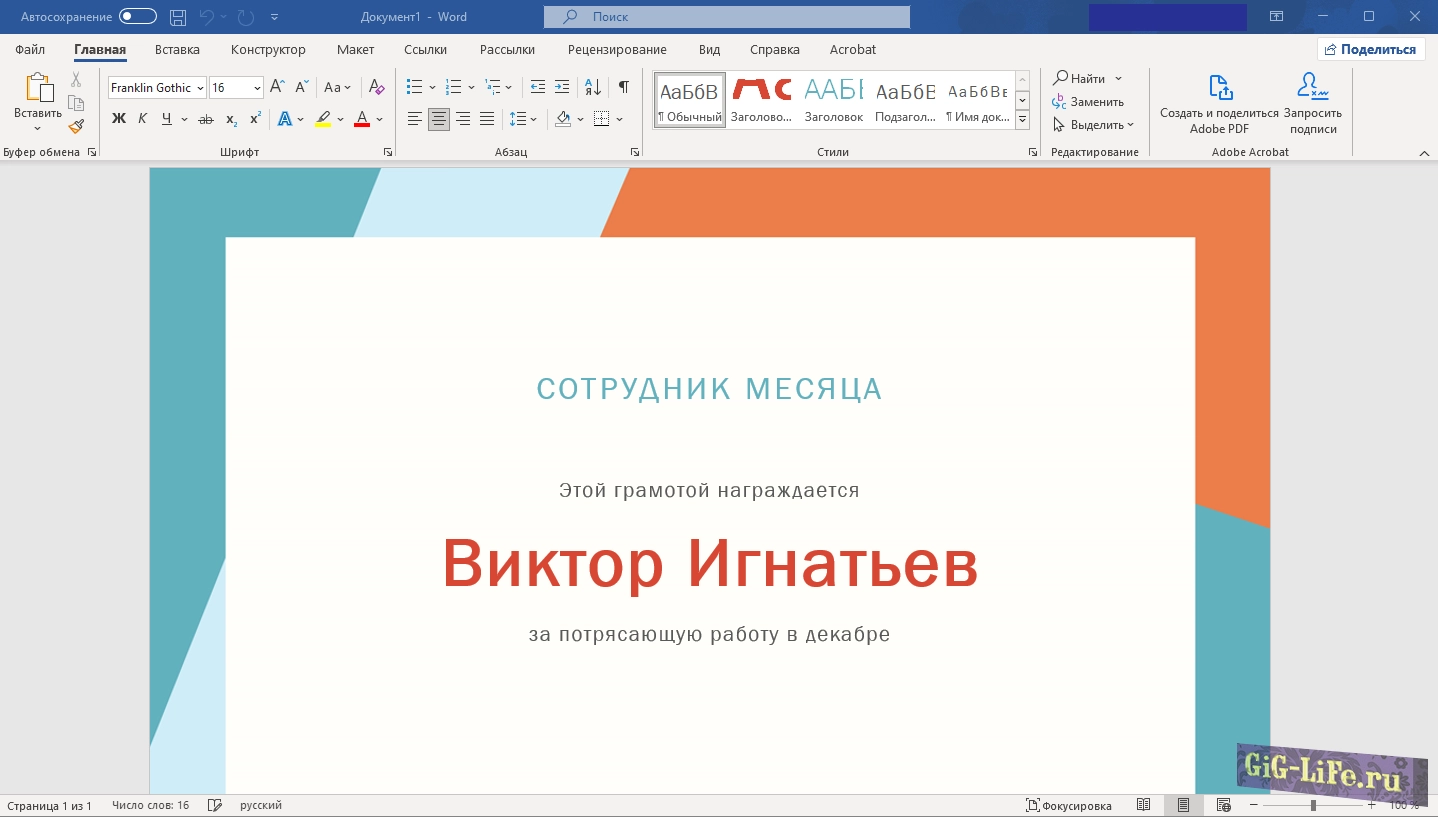Apply strikethrough to the text
1438x817 pixels.
[206, 119]
